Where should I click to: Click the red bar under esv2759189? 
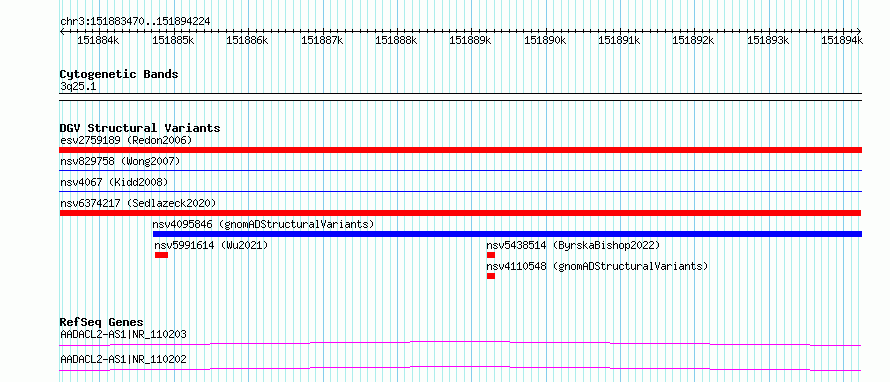click(460, 150)
